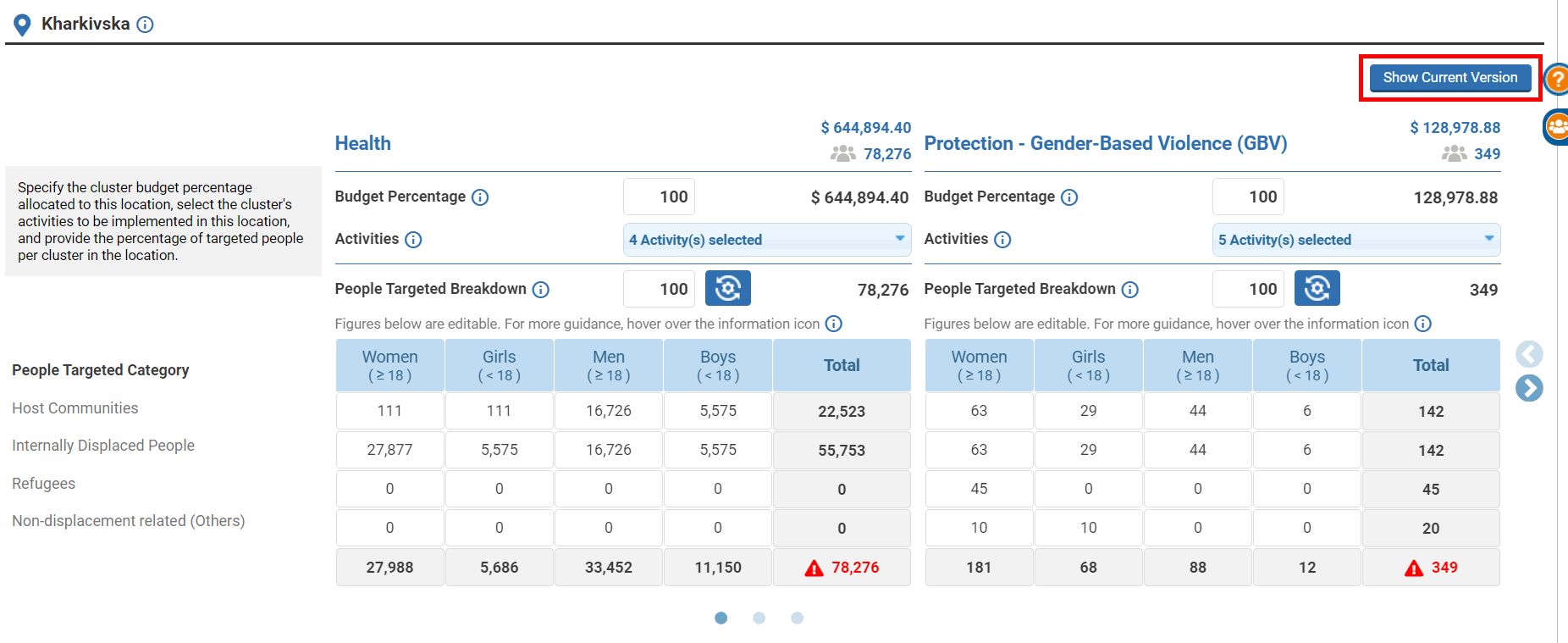Open info icon next to Kharkivska
Viewport: 1568px width, 643px height.
[146, 25]
